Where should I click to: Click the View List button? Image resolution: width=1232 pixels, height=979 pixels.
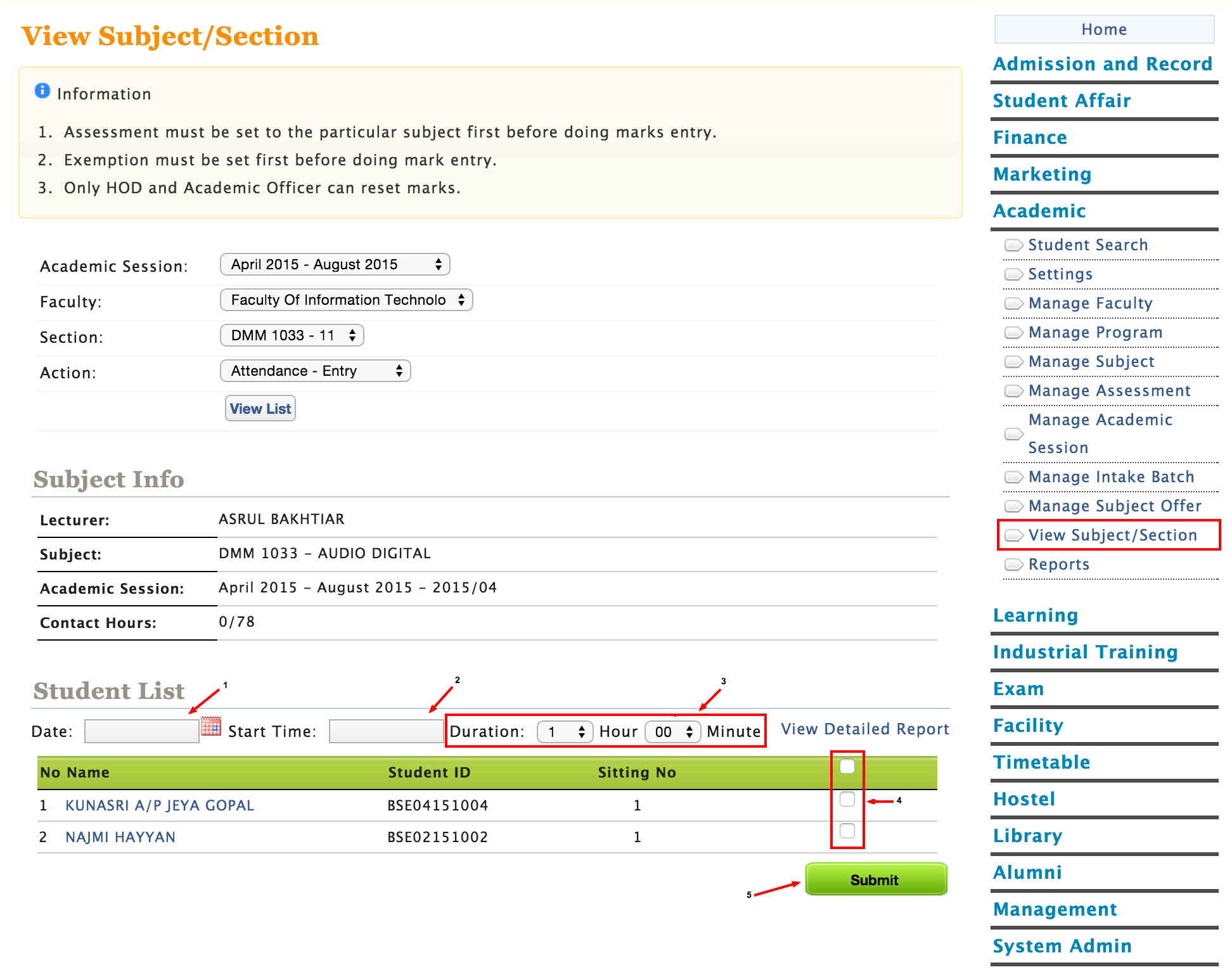[260, 409]
